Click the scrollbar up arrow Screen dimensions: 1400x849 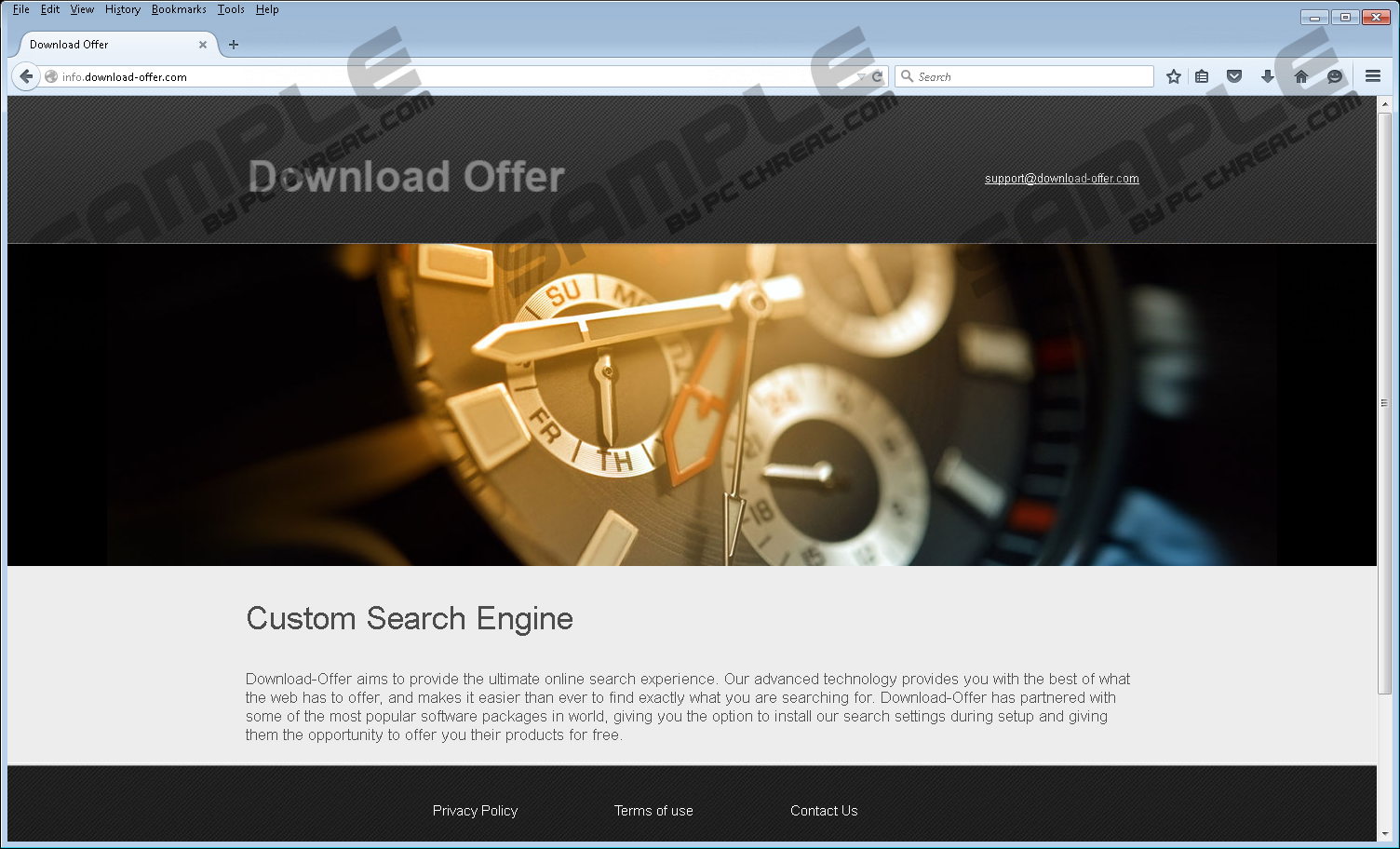coord(1384,103)
